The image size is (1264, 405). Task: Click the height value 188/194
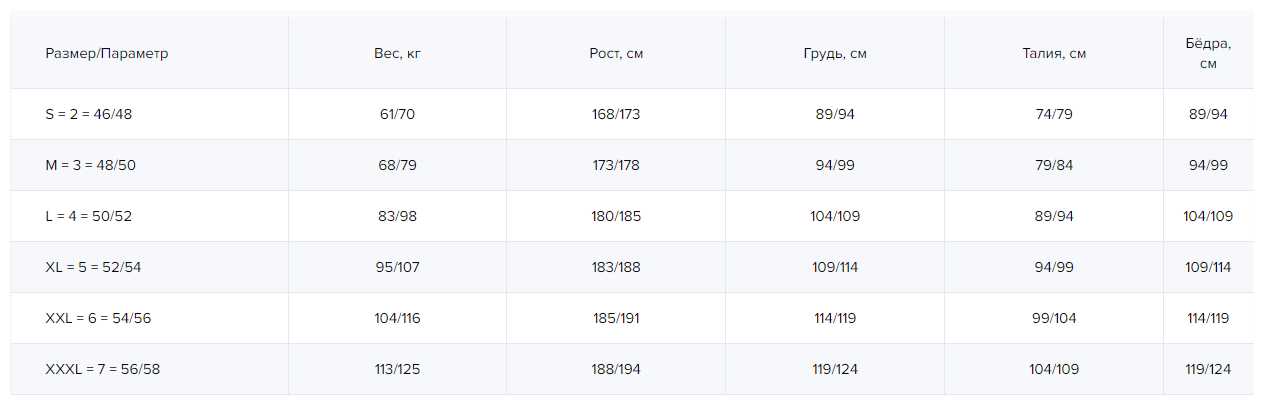[x=616, y=369]
